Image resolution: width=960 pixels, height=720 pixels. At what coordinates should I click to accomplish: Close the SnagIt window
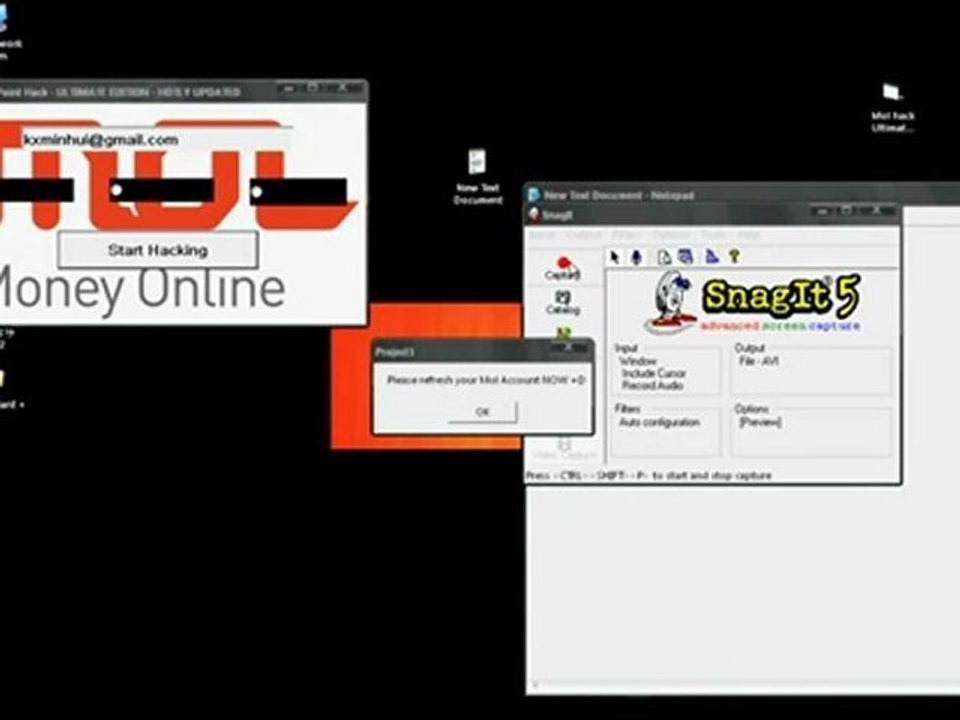(877, 211)
